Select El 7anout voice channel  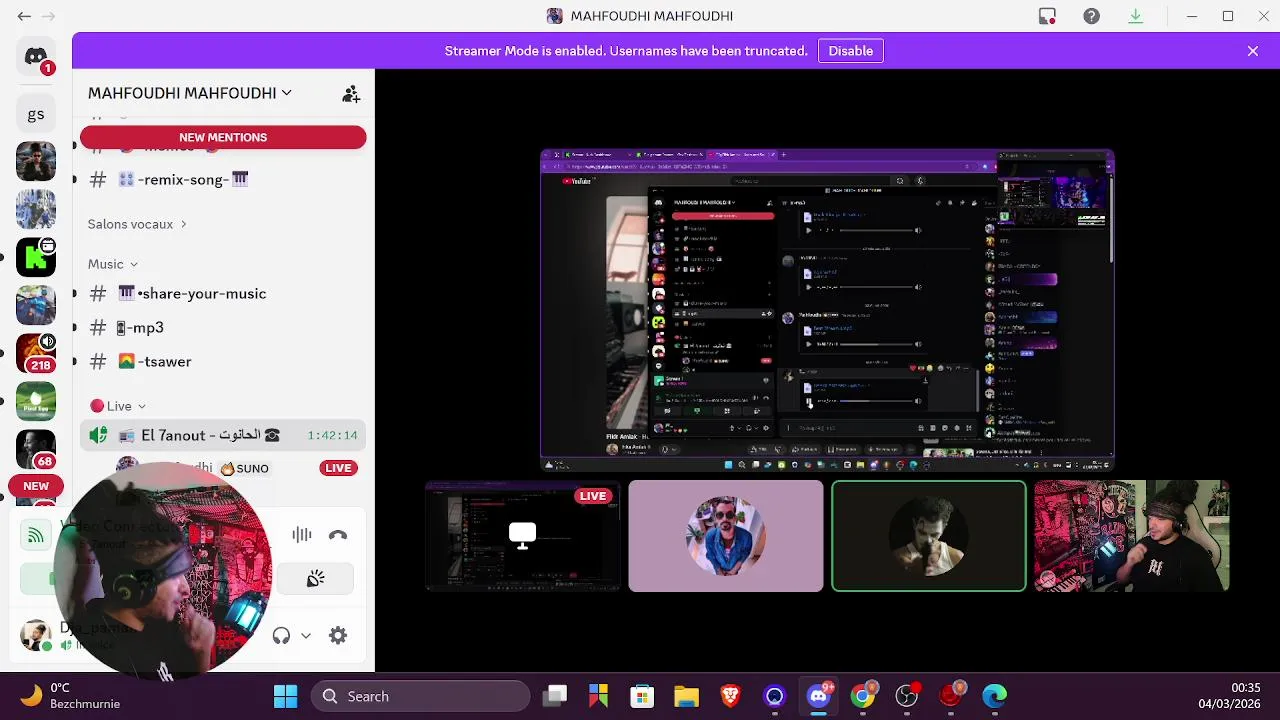[223, 435]
